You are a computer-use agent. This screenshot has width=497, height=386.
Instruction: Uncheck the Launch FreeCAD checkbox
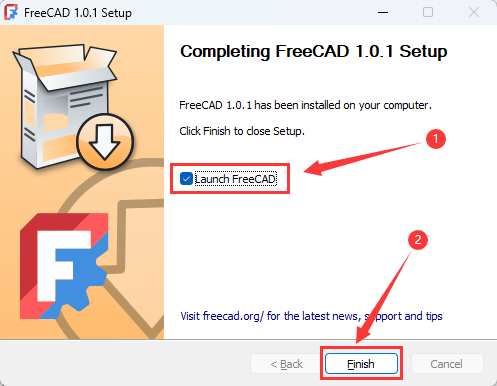coord(186,179)
